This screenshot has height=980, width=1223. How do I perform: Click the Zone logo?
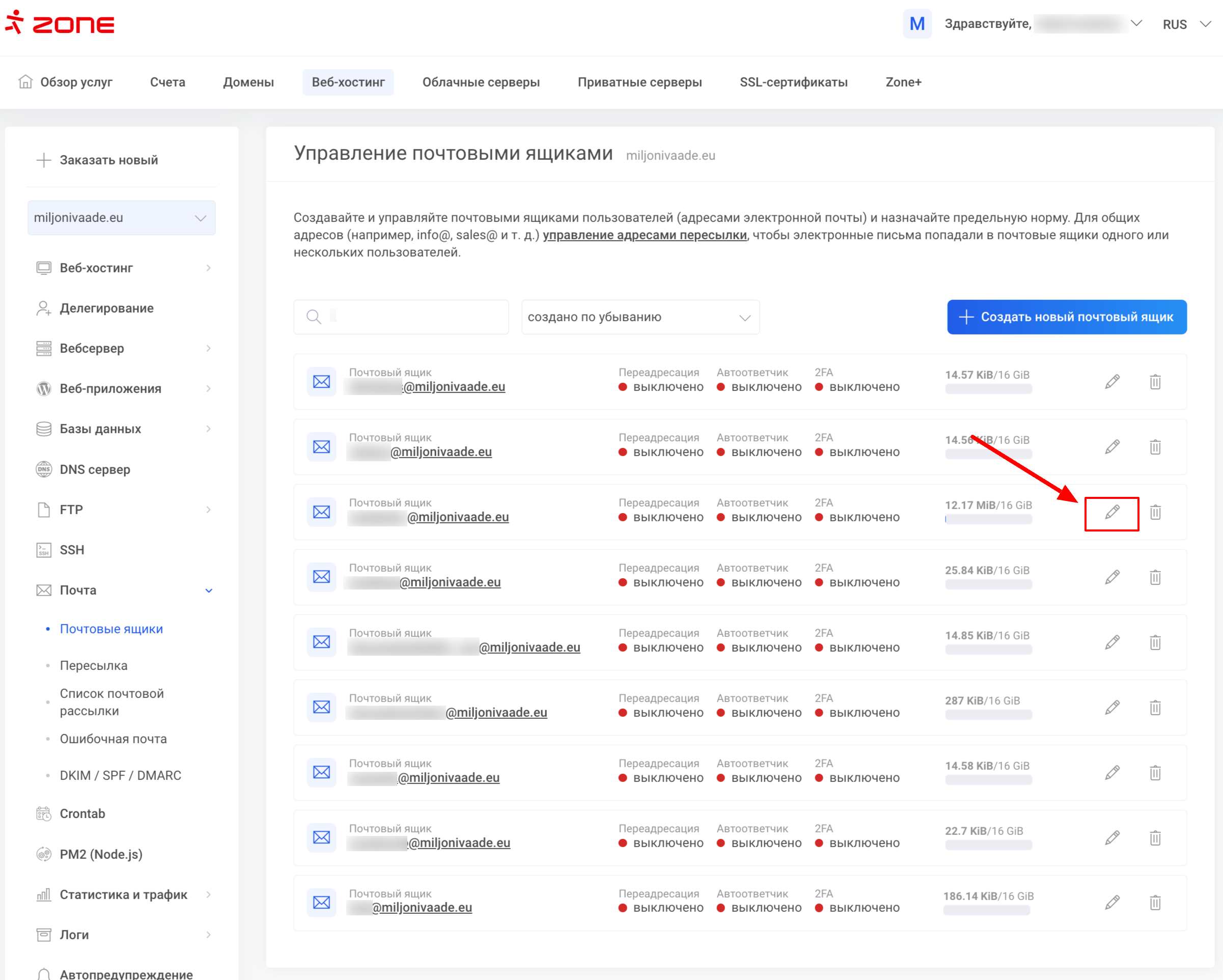[61, 24]
